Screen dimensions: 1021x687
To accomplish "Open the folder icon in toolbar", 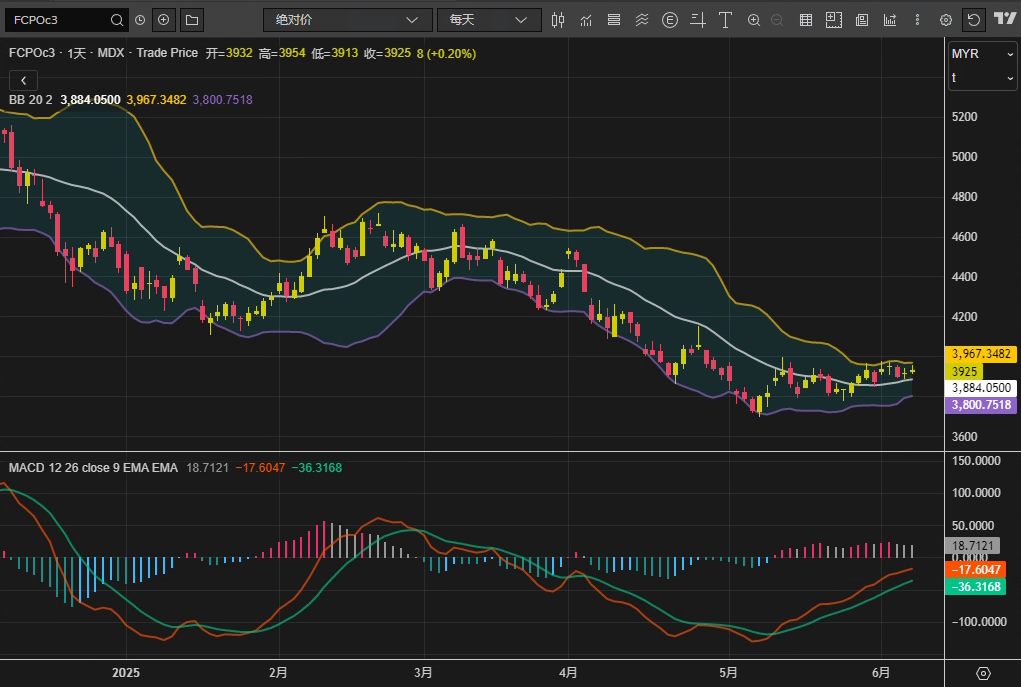I will pos(191,19).
